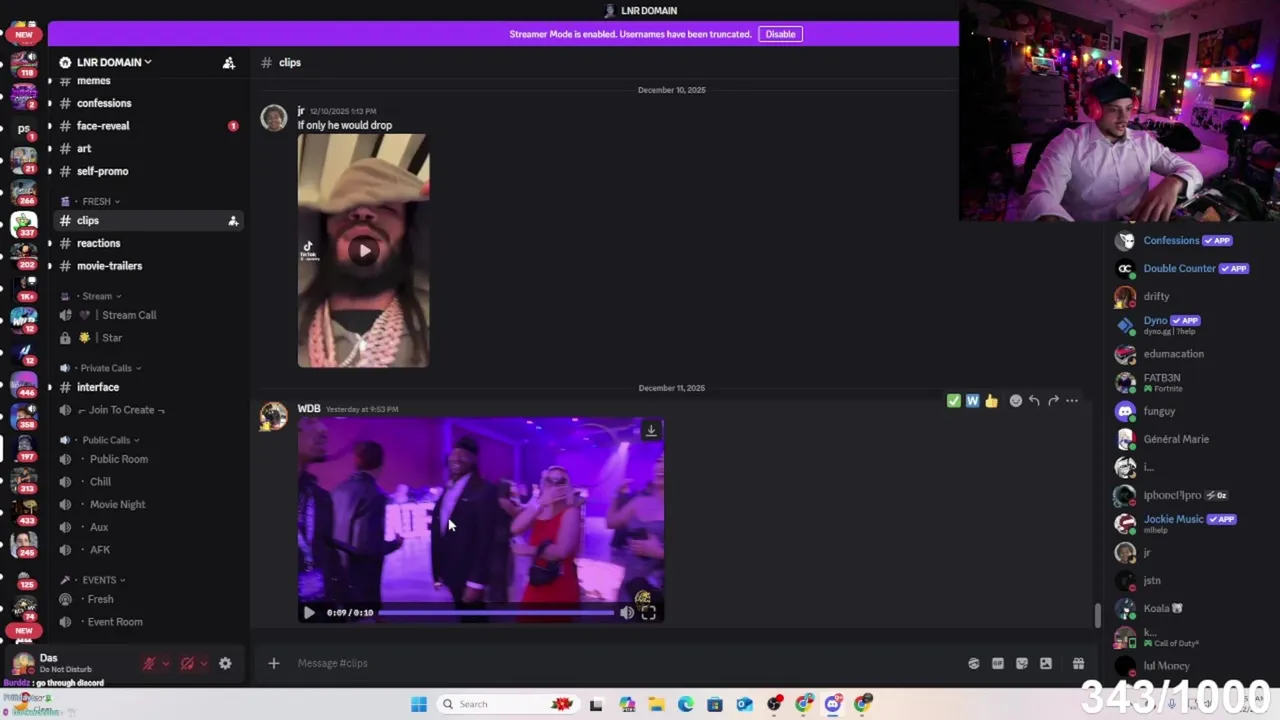The width and height of the screenshot is (1280, 720).
Task: Collapse the FRESH channel category
Action: click(97, 201)
